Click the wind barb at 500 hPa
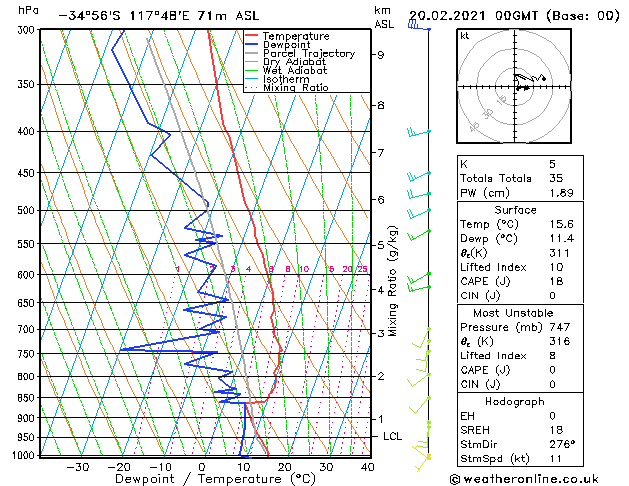Screen dimensions: 629x486 coord(419,213)
